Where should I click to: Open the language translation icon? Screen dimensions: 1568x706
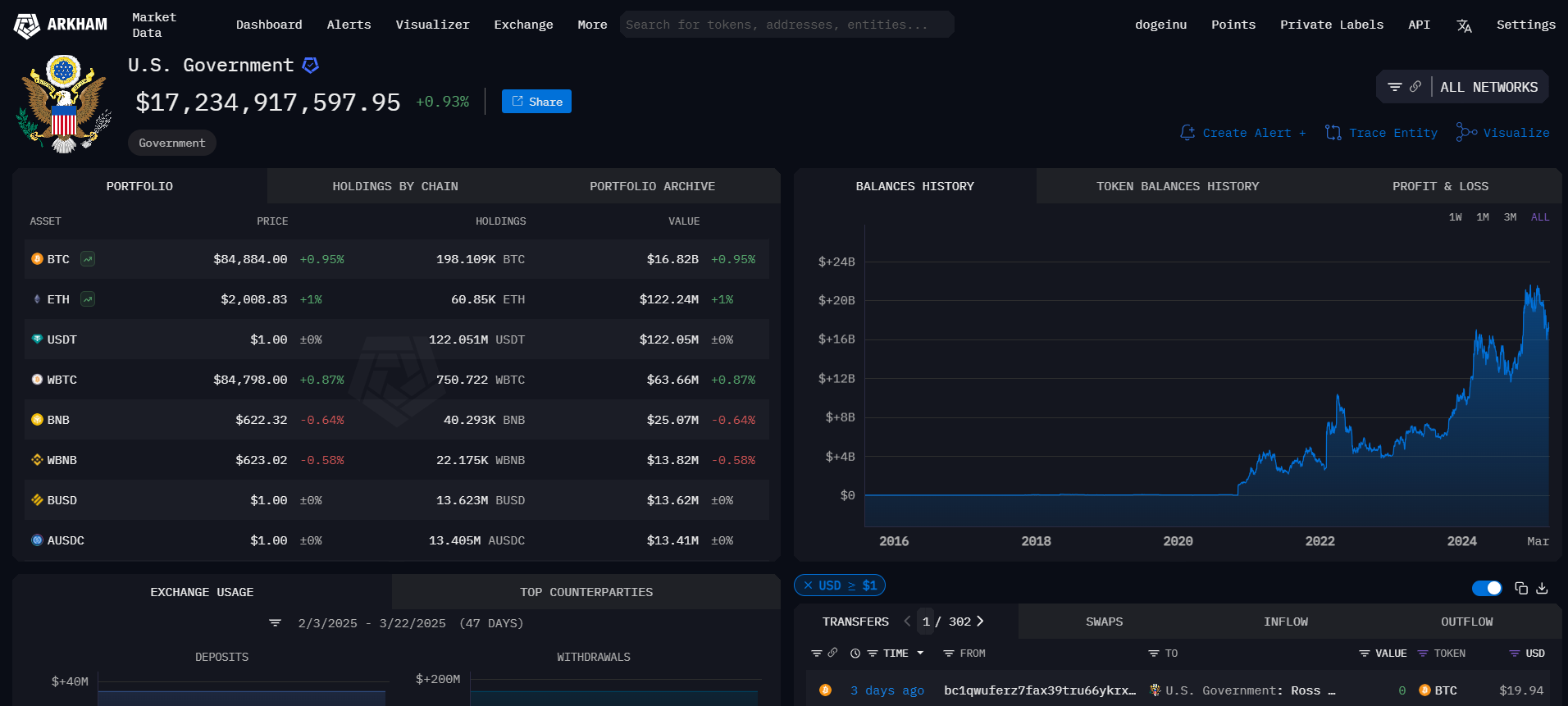coord(1464,25)
